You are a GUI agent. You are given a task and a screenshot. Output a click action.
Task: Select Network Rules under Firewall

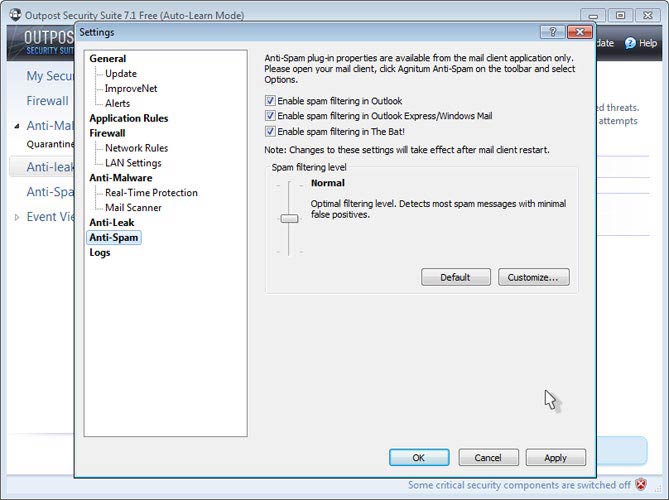(136, 148)
